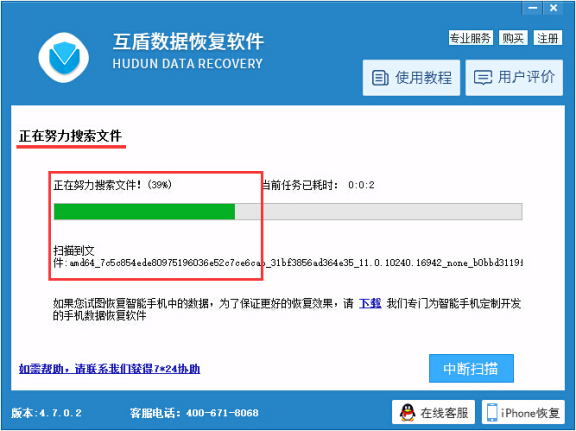This screenshot has height=431, width=576.
Task: Click the phone icon beside iPhone恢复
Action: pyautogui.click(x=492, y=413)
